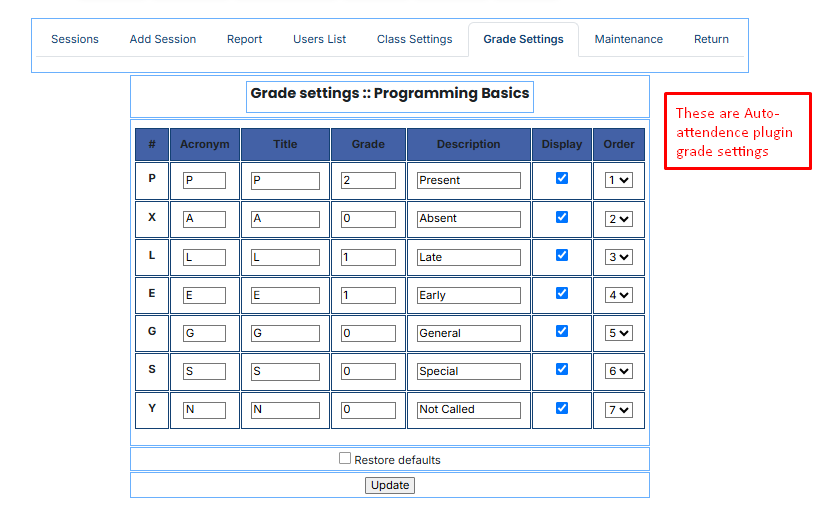The width and height of the screenshot is (819, 520).
Task: Open Order dropdown for Present row
Action: point(618,181)
